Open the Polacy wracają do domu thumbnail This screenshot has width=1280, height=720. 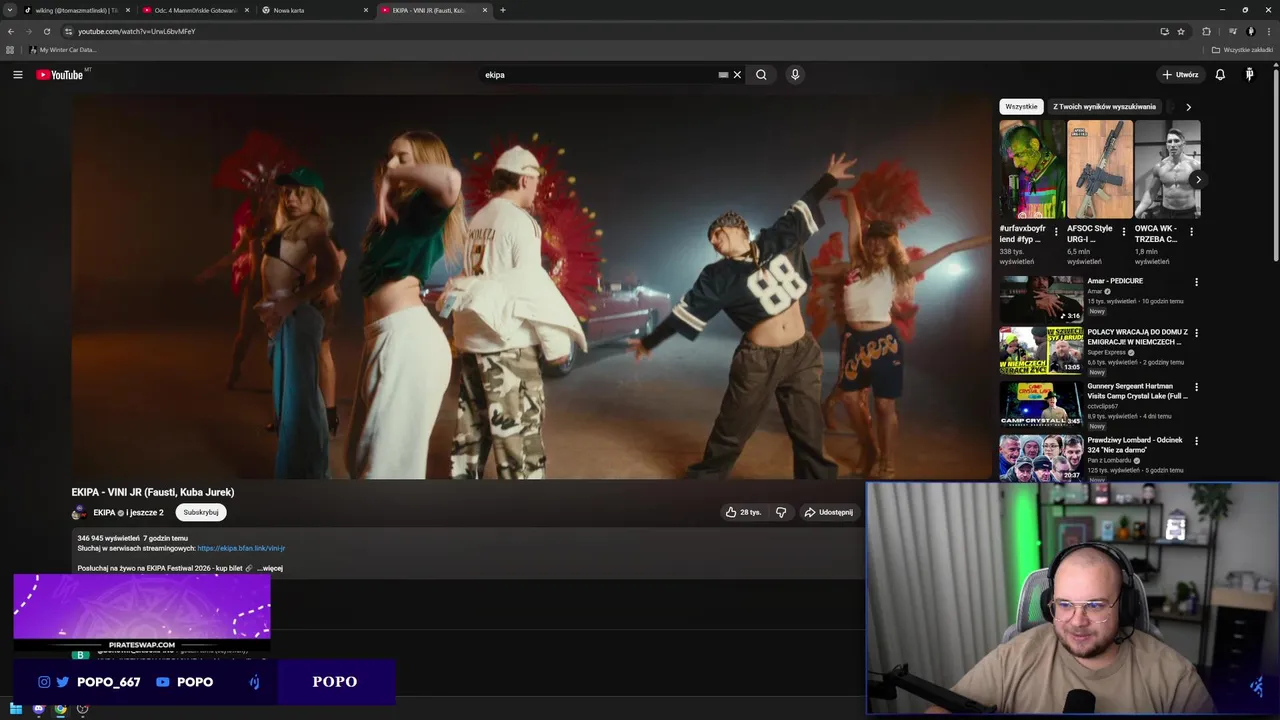pos(1041,350)
